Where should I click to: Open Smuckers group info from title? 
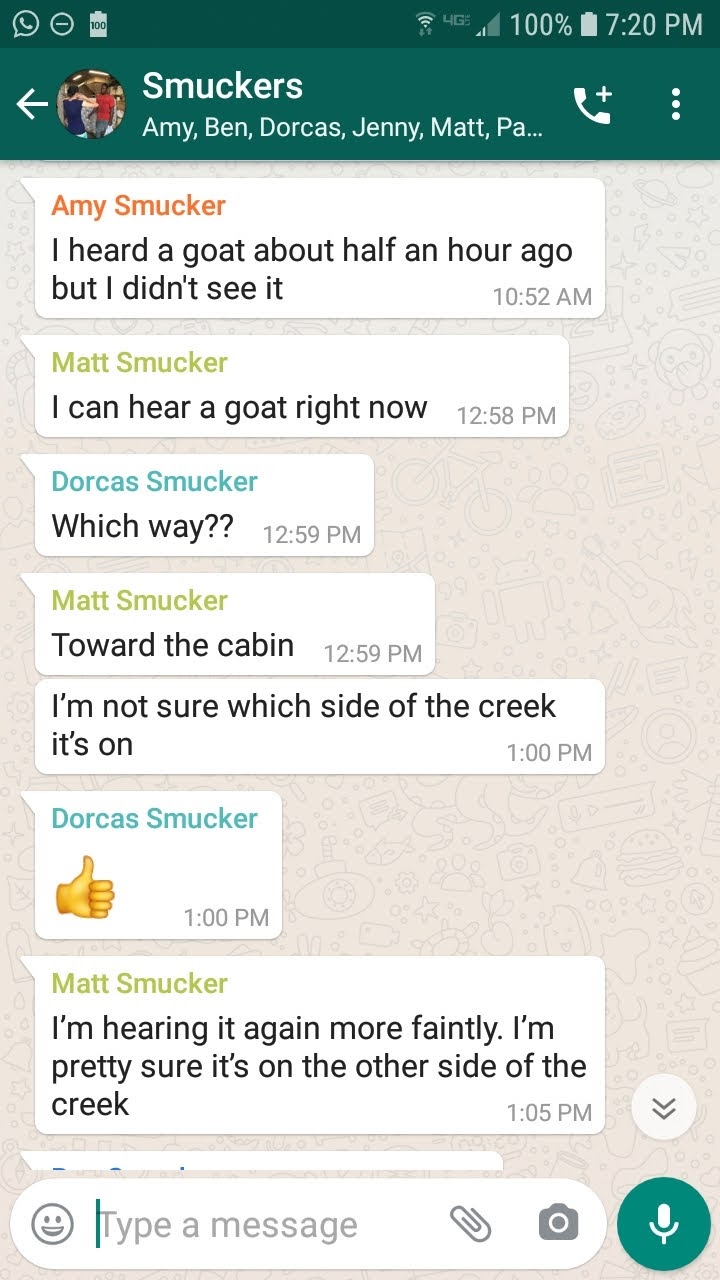(222, 86)
